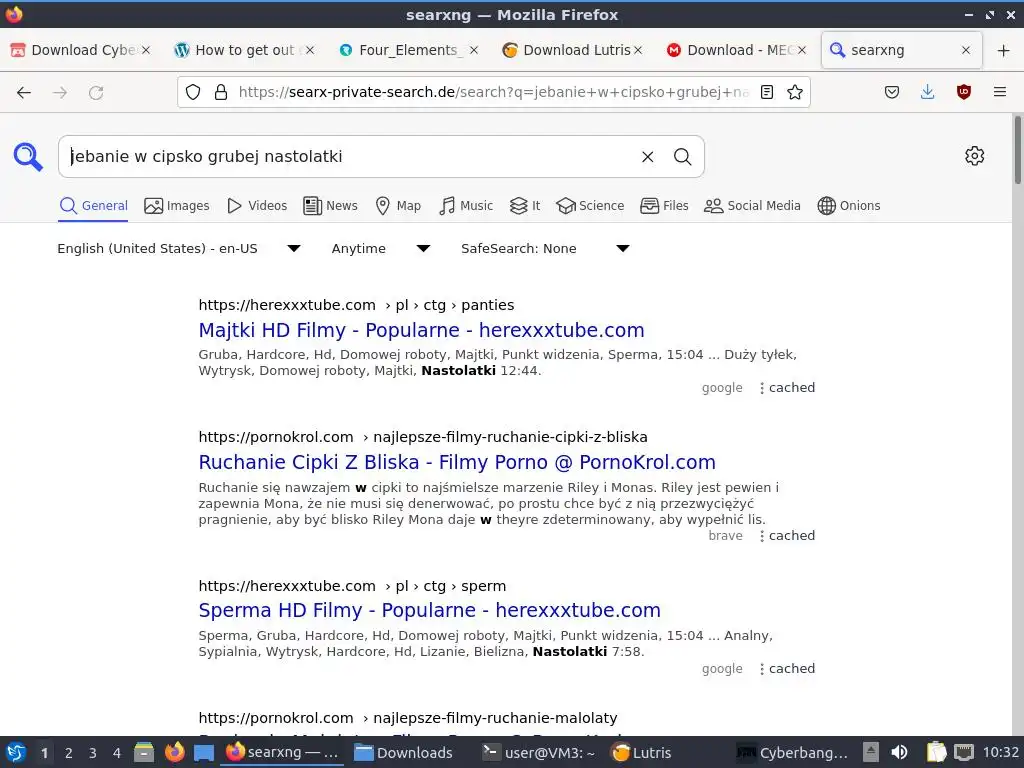Open the English (United States) language dropdown
The height and width of the screenshot is (768, 1024).
click(x=179, y=248)
